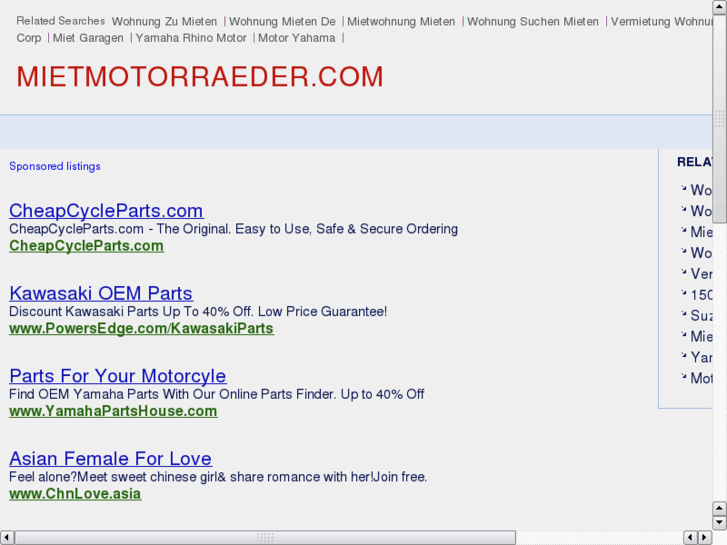The width and height of the screenshot is (727, 545).
Task: Open the 'Mietwohnung Mieten' related search
Action: coord(401,21)
